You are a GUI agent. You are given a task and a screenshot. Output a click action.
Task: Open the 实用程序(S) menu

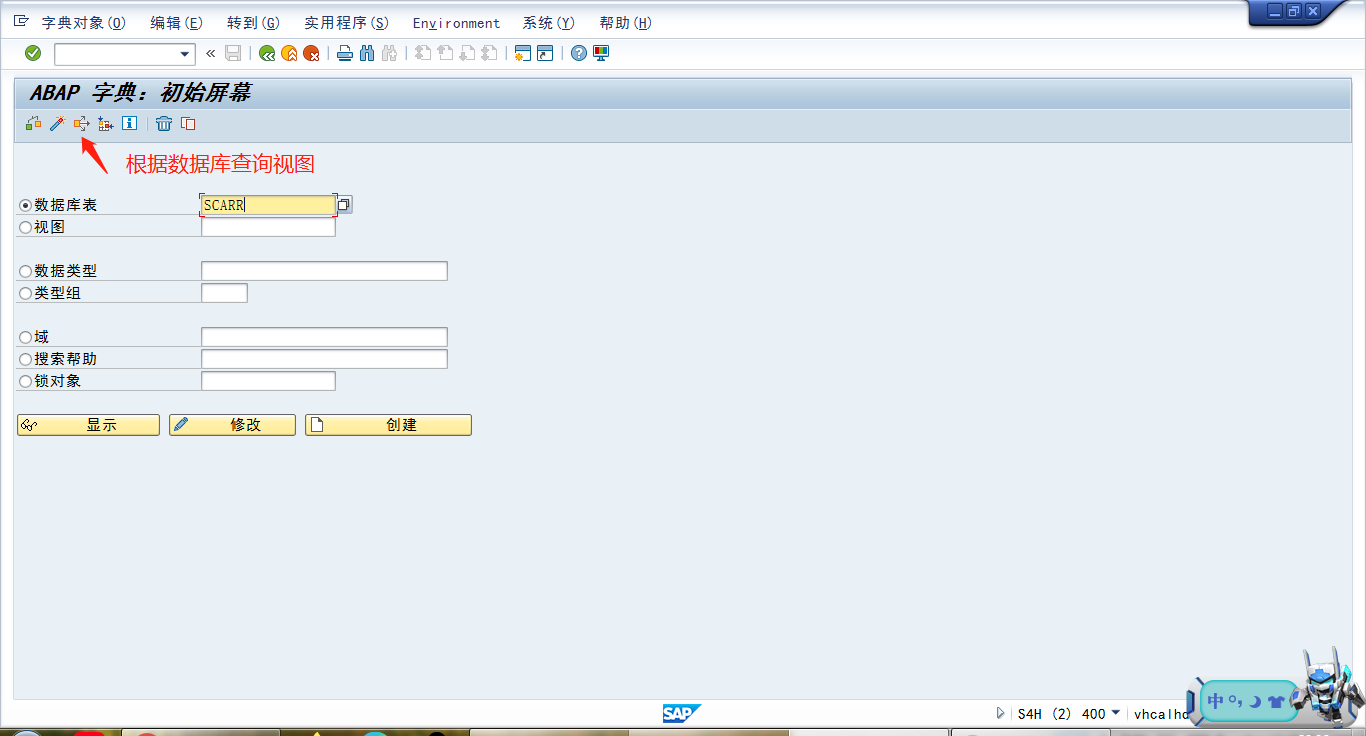pos(346,23)
